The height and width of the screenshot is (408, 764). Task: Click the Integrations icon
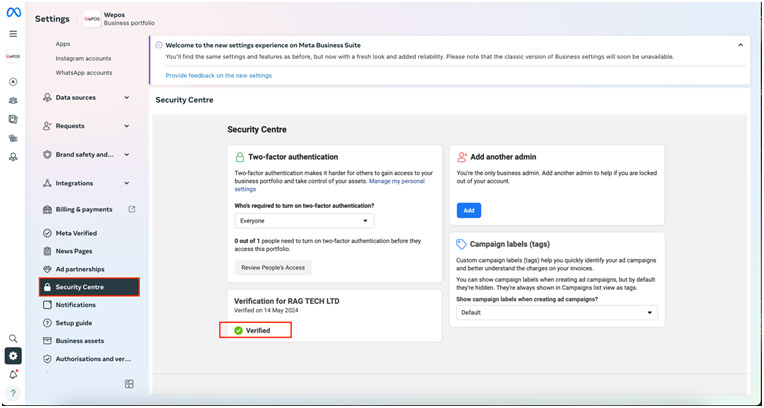(x=47, y=183)
